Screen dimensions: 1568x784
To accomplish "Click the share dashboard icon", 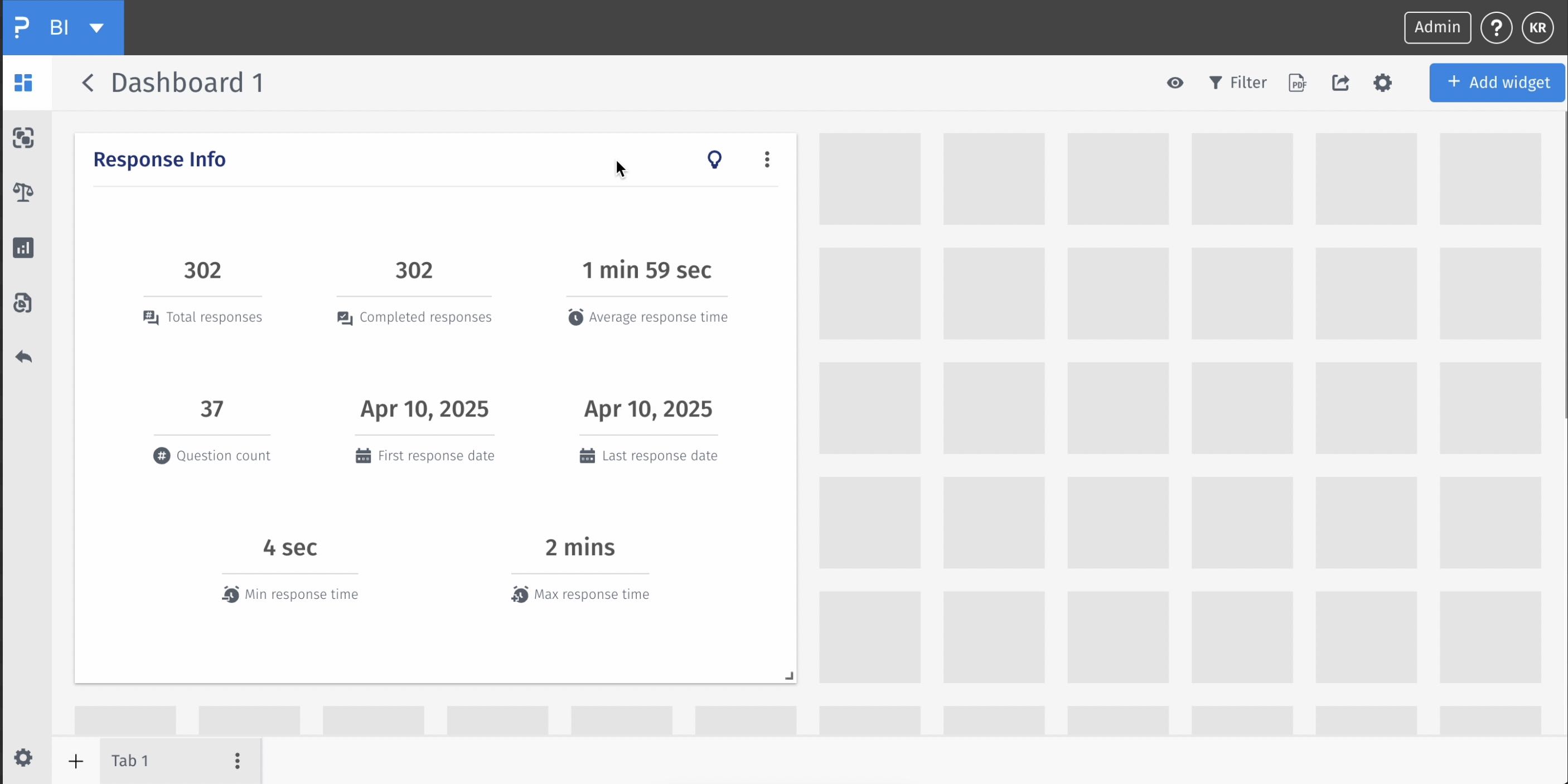I will click(1340, 83).
